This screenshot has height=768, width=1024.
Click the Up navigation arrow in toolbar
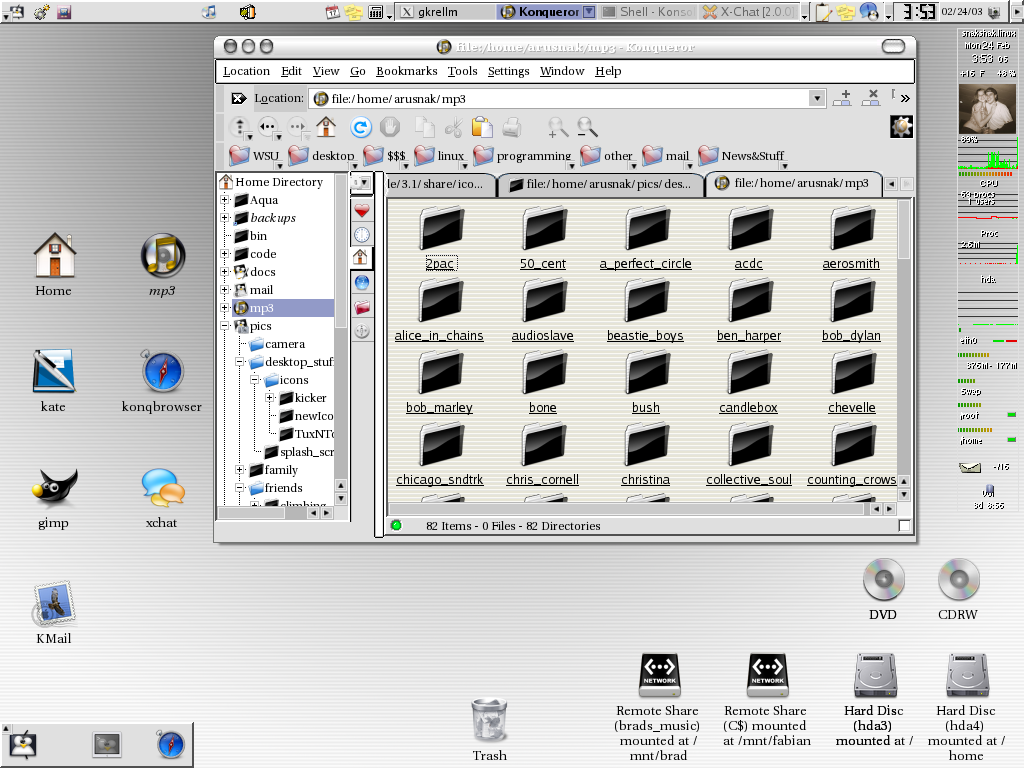point(239,127)
